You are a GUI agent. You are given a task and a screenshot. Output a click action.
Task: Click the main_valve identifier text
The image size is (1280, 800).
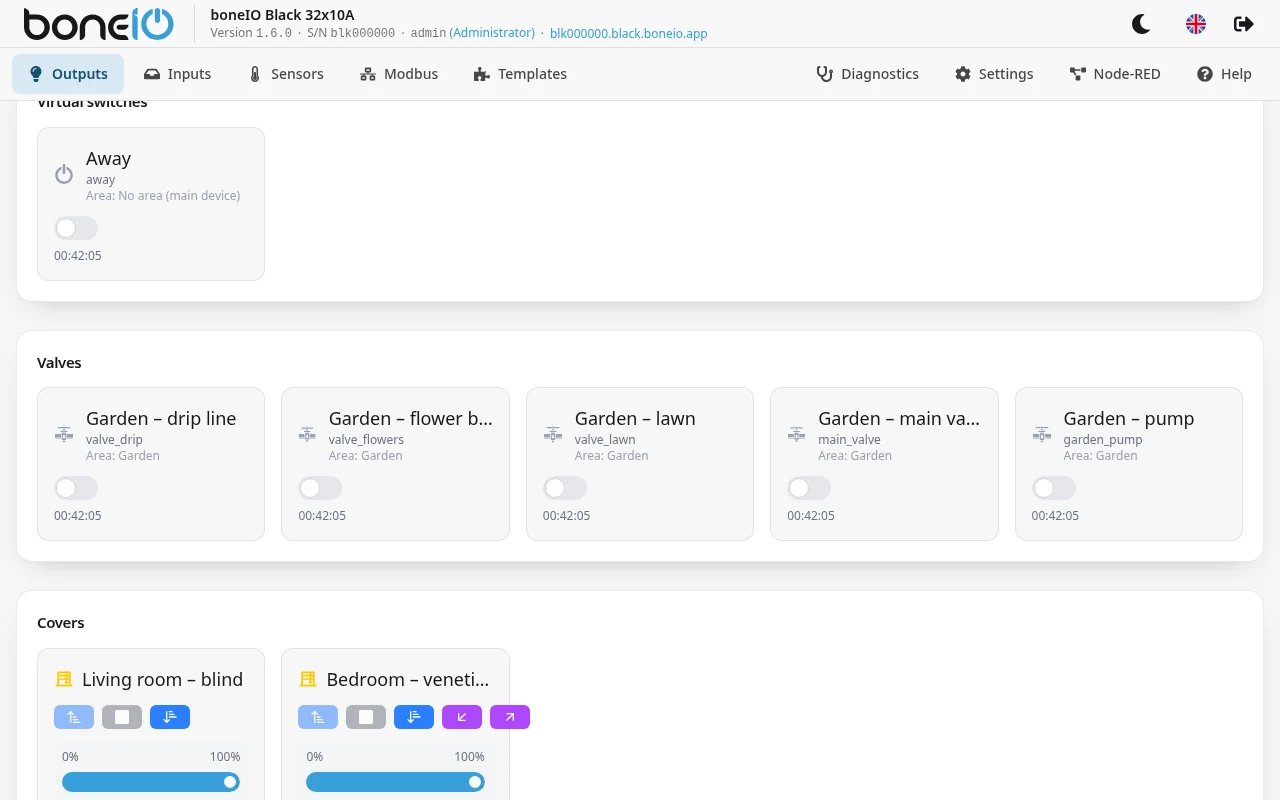point(849,439)
